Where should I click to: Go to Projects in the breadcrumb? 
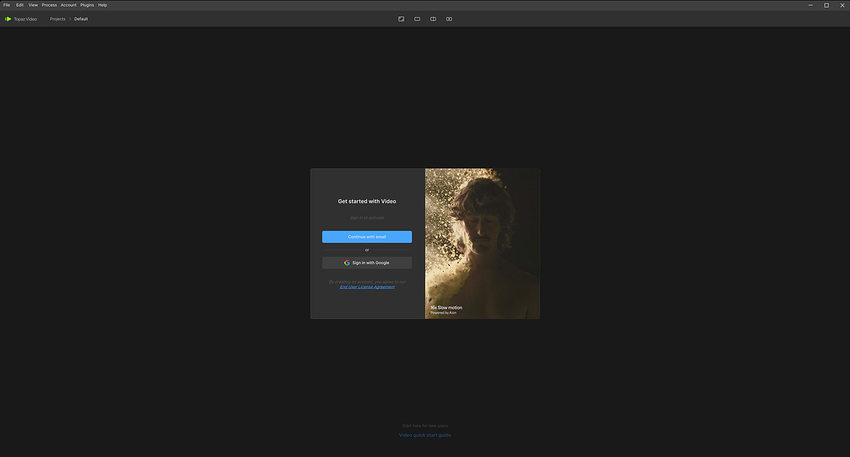click(57, 19)
